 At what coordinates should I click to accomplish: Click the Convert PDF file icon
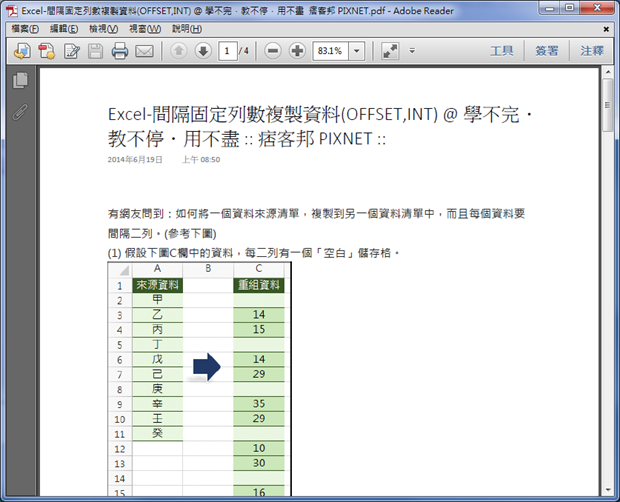(x=47, y=51)
